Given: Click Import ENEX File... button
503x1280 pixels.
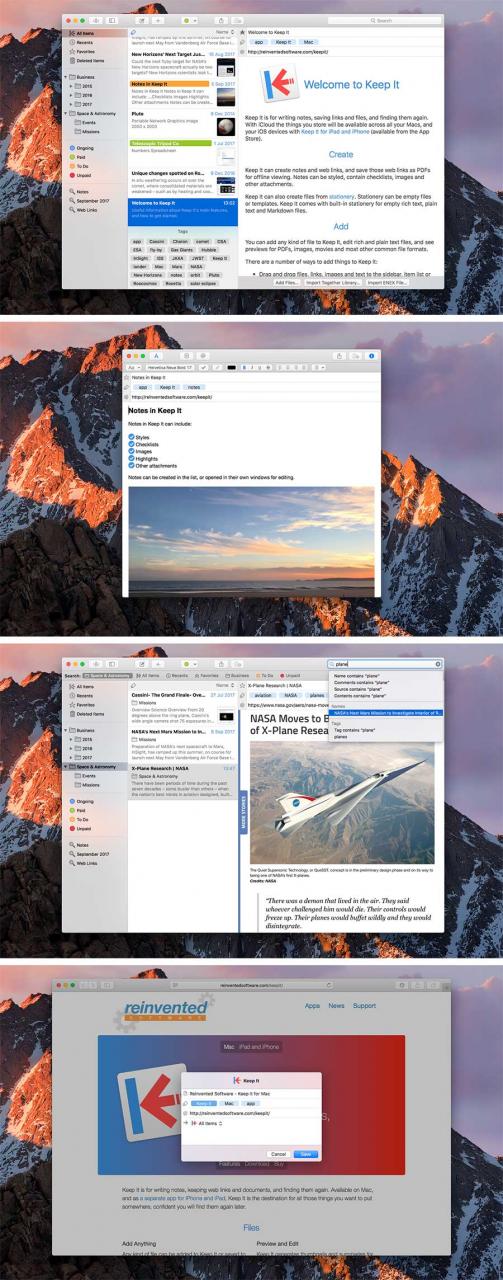Looking at the screenshot, I should [387, 283].
